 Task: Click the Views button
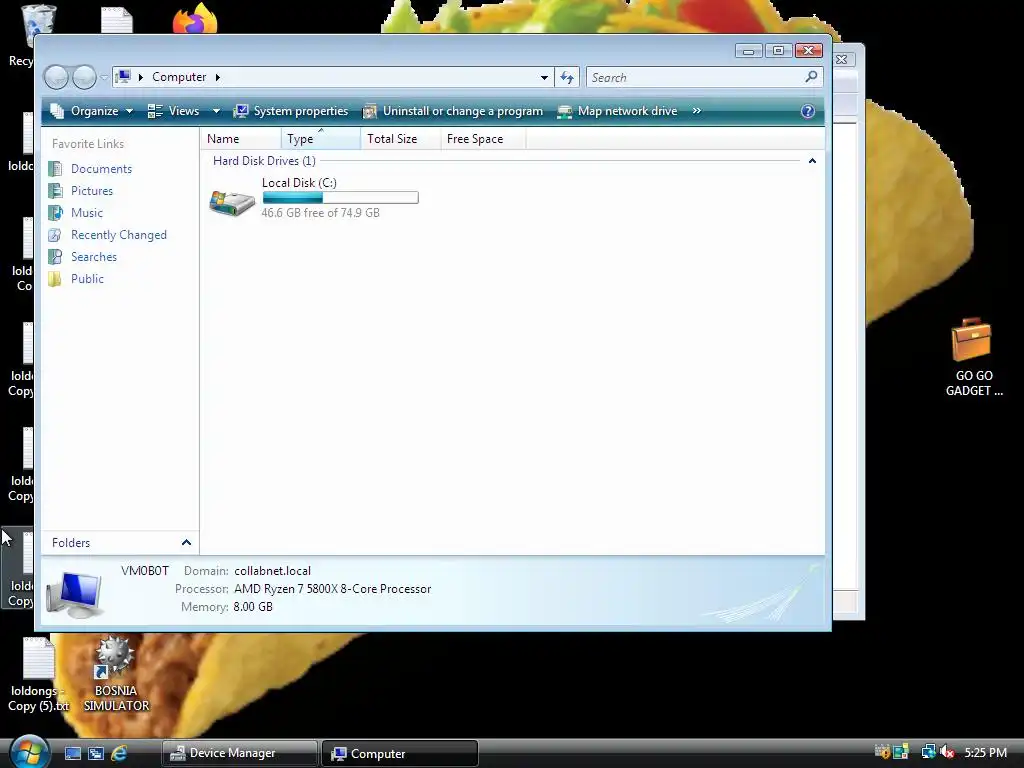(x=174, y=111)
